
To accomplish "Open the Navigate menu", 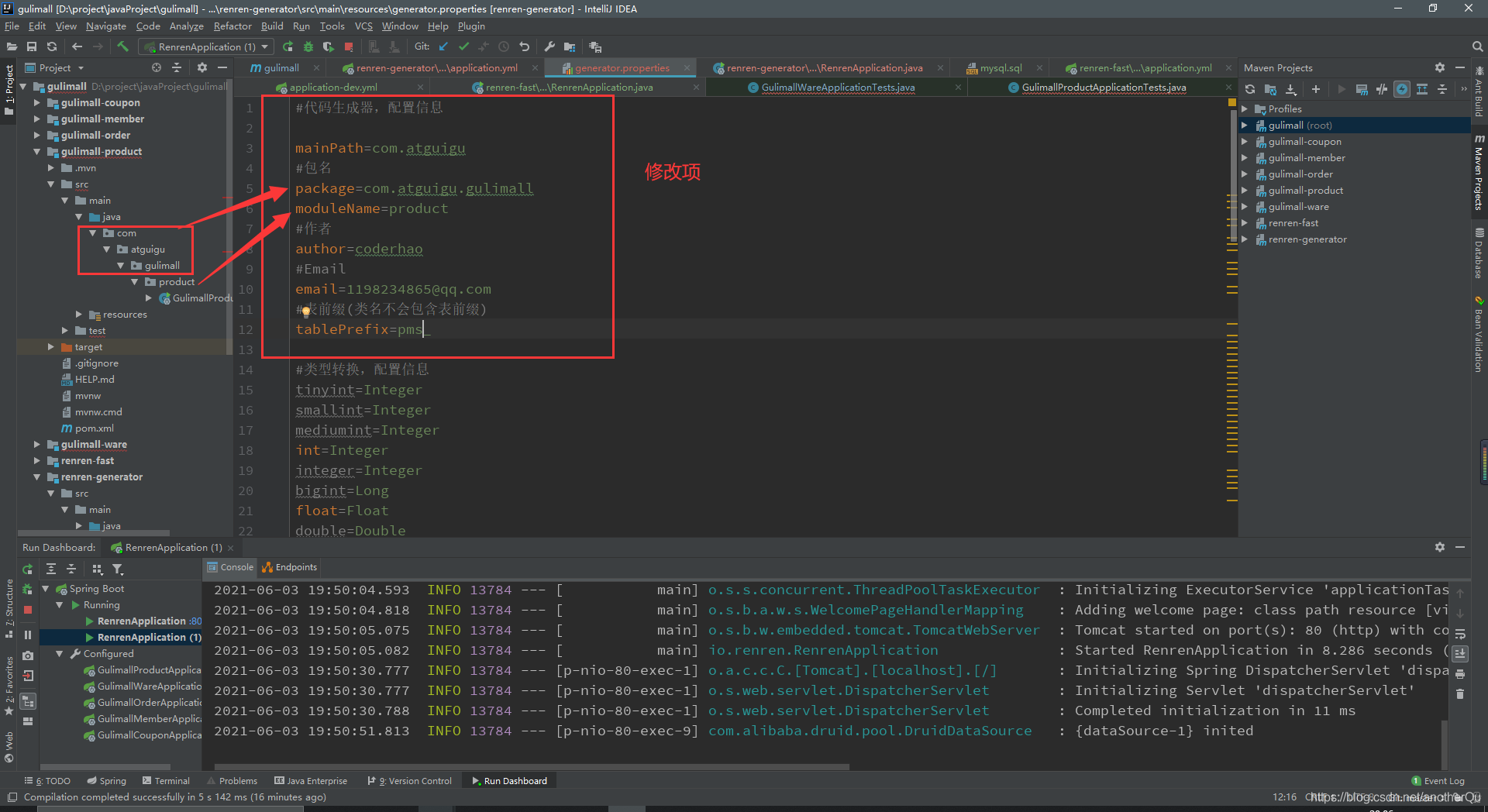I will [x=106, y=26].
